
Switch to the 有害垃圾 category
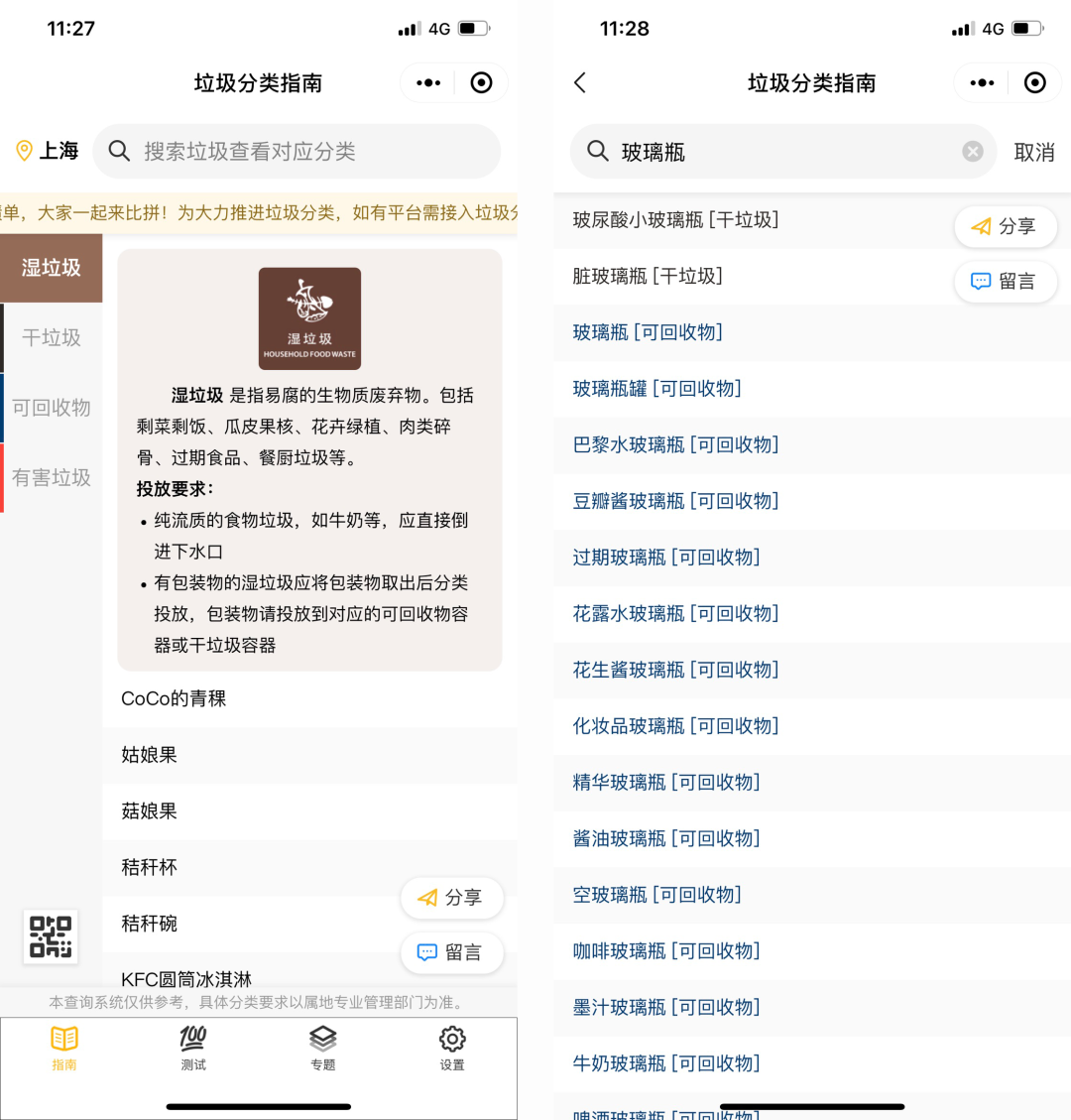click(52, 478)
